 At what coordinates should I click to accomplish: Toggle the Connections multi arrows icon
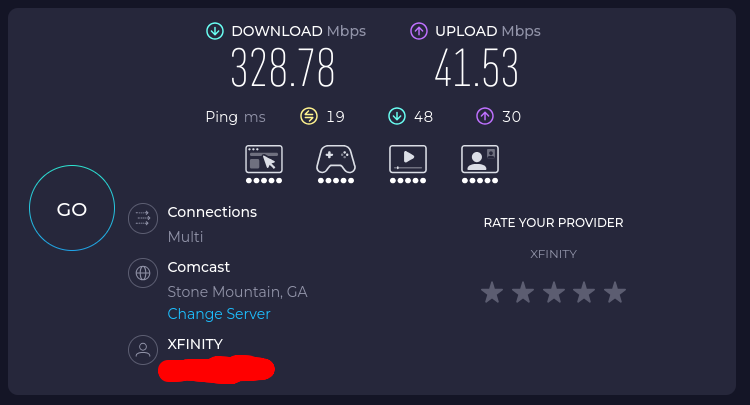pos(143,219)
